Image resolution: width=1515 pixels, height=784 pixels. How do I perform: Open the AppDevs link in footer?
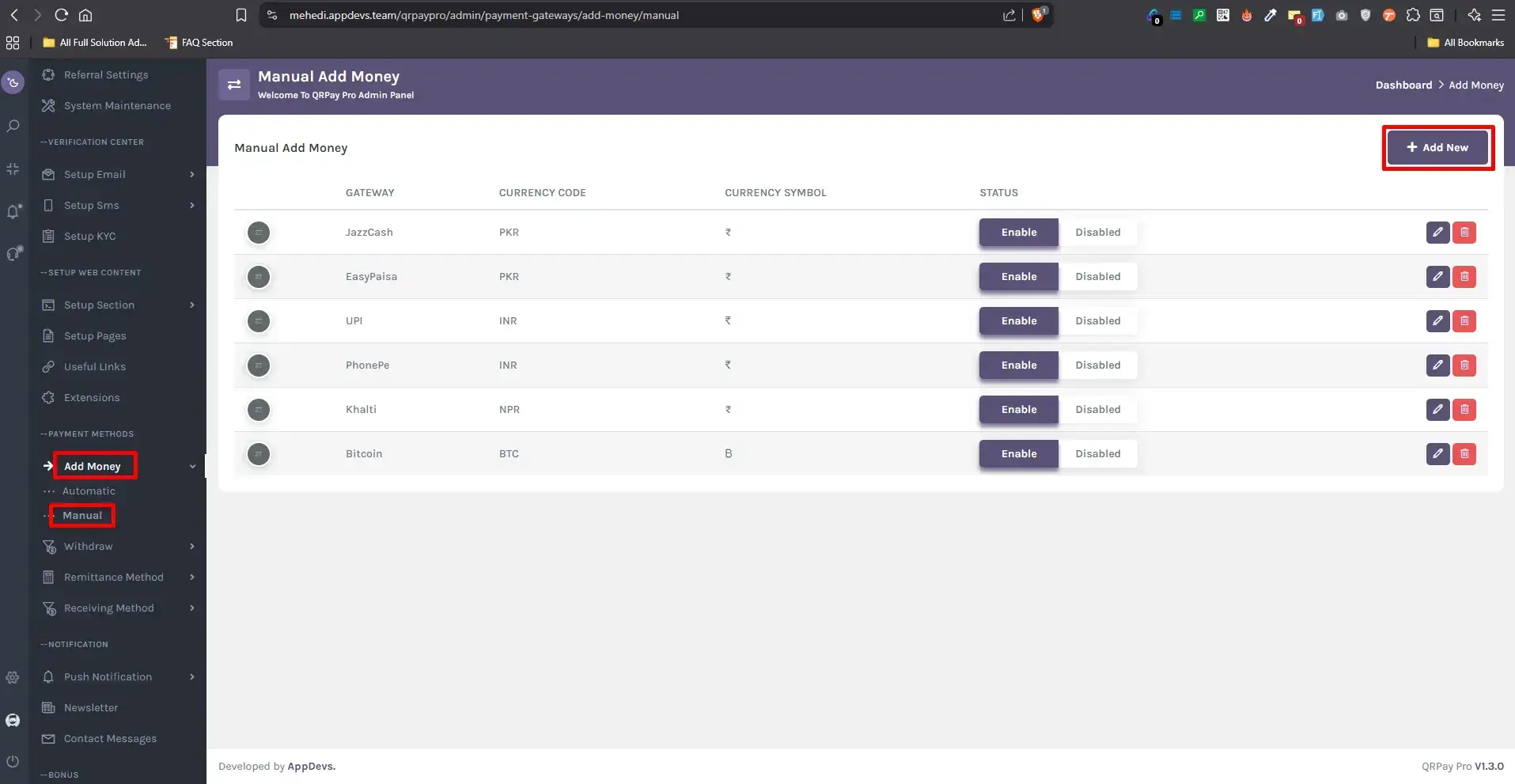click(311, 767)
